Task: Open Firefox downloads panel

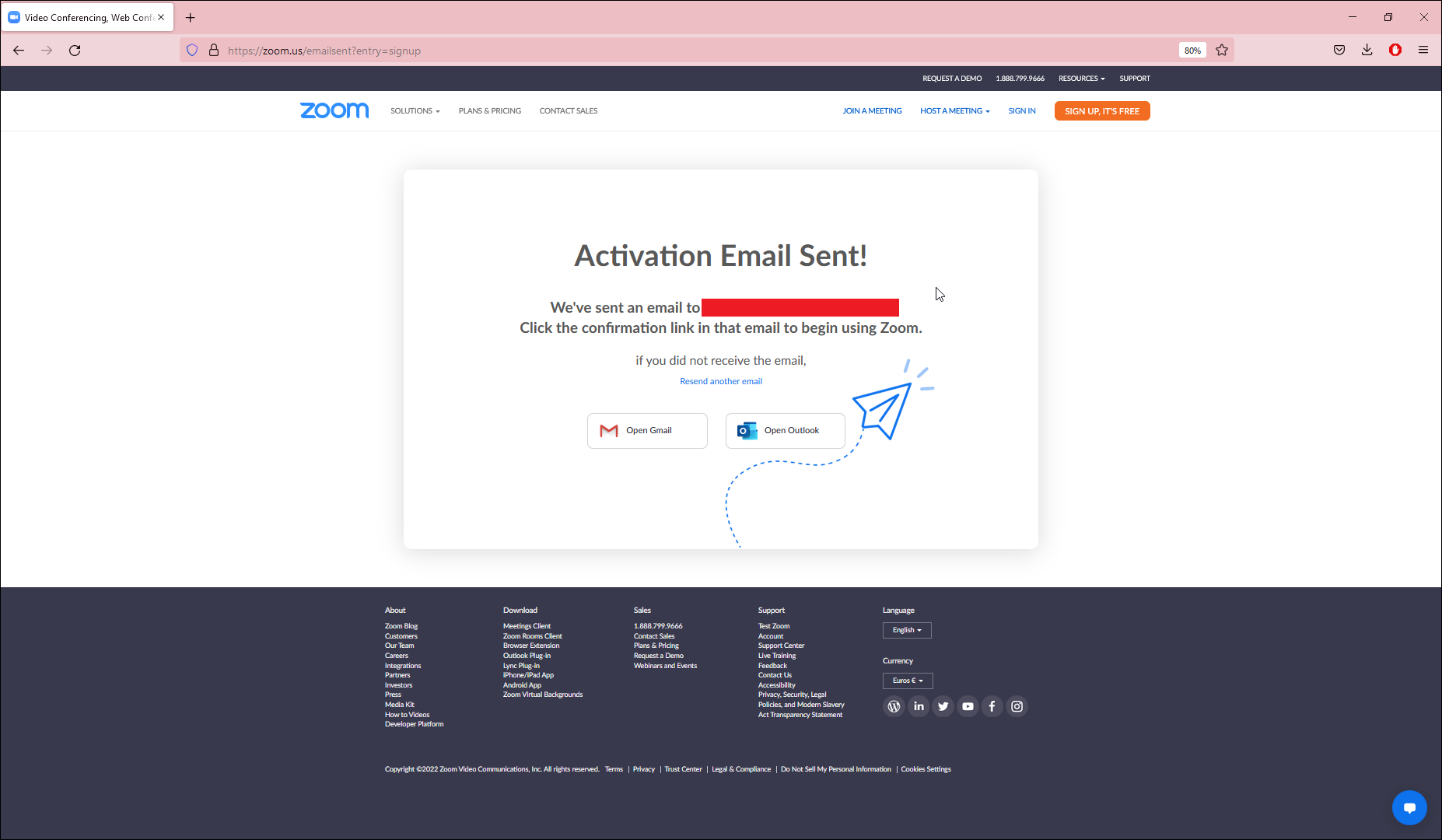Action: tap(1367, 51)
